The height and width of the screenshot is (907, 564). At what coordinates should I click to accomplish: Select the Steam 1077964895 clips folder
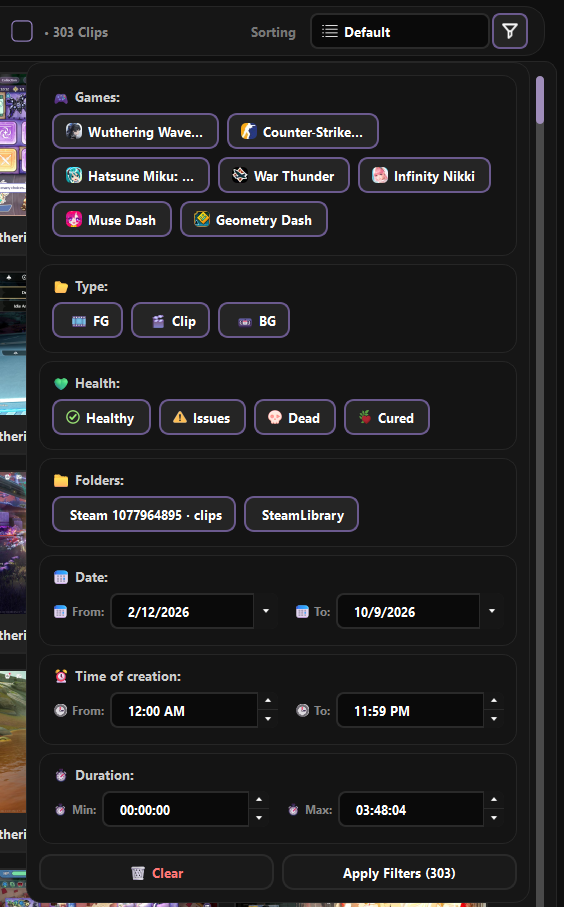tap(143, 514)
